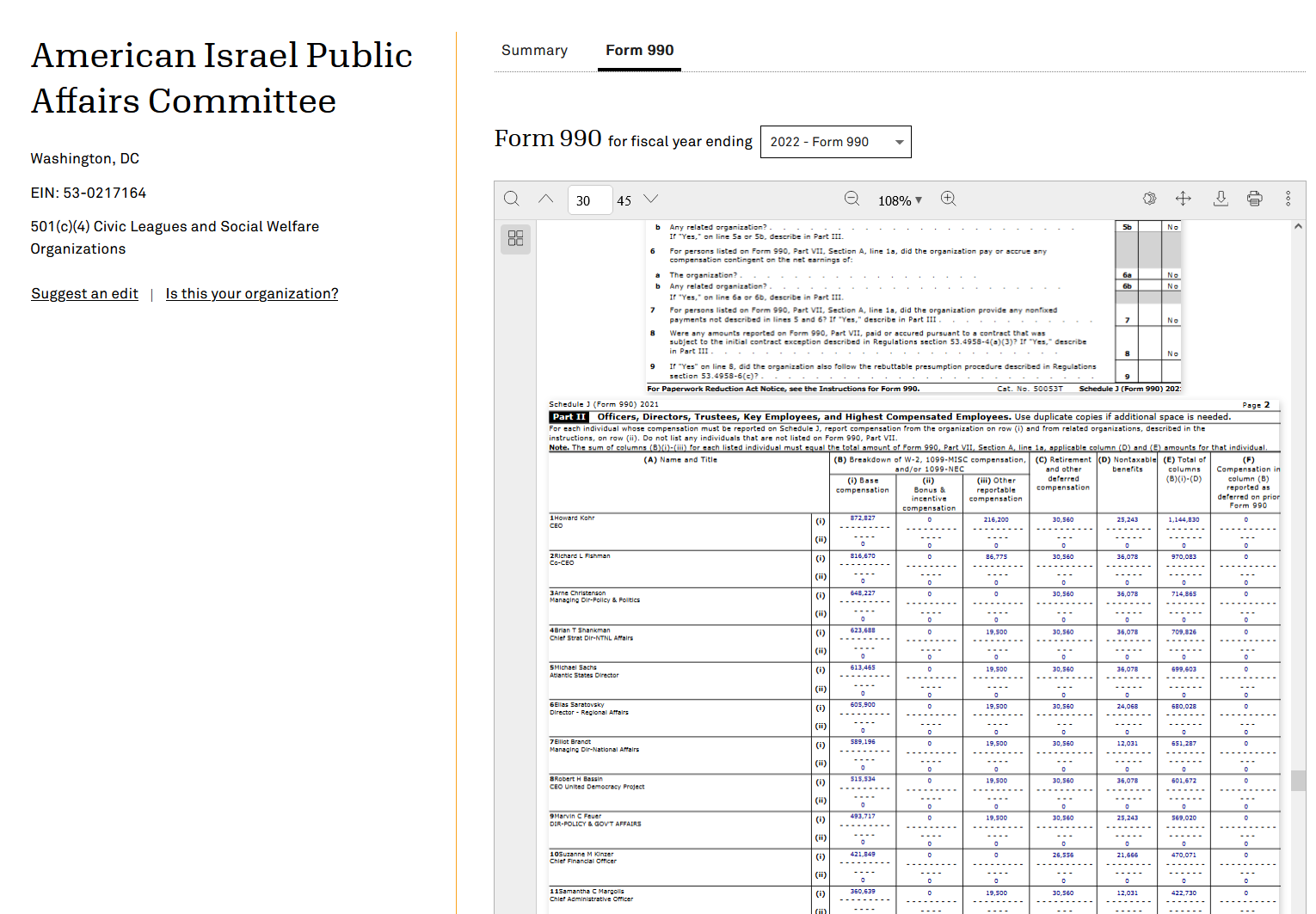The image size is (1316, 914).
Task: Show the page thumbnails panel
Action: (516, 238)
